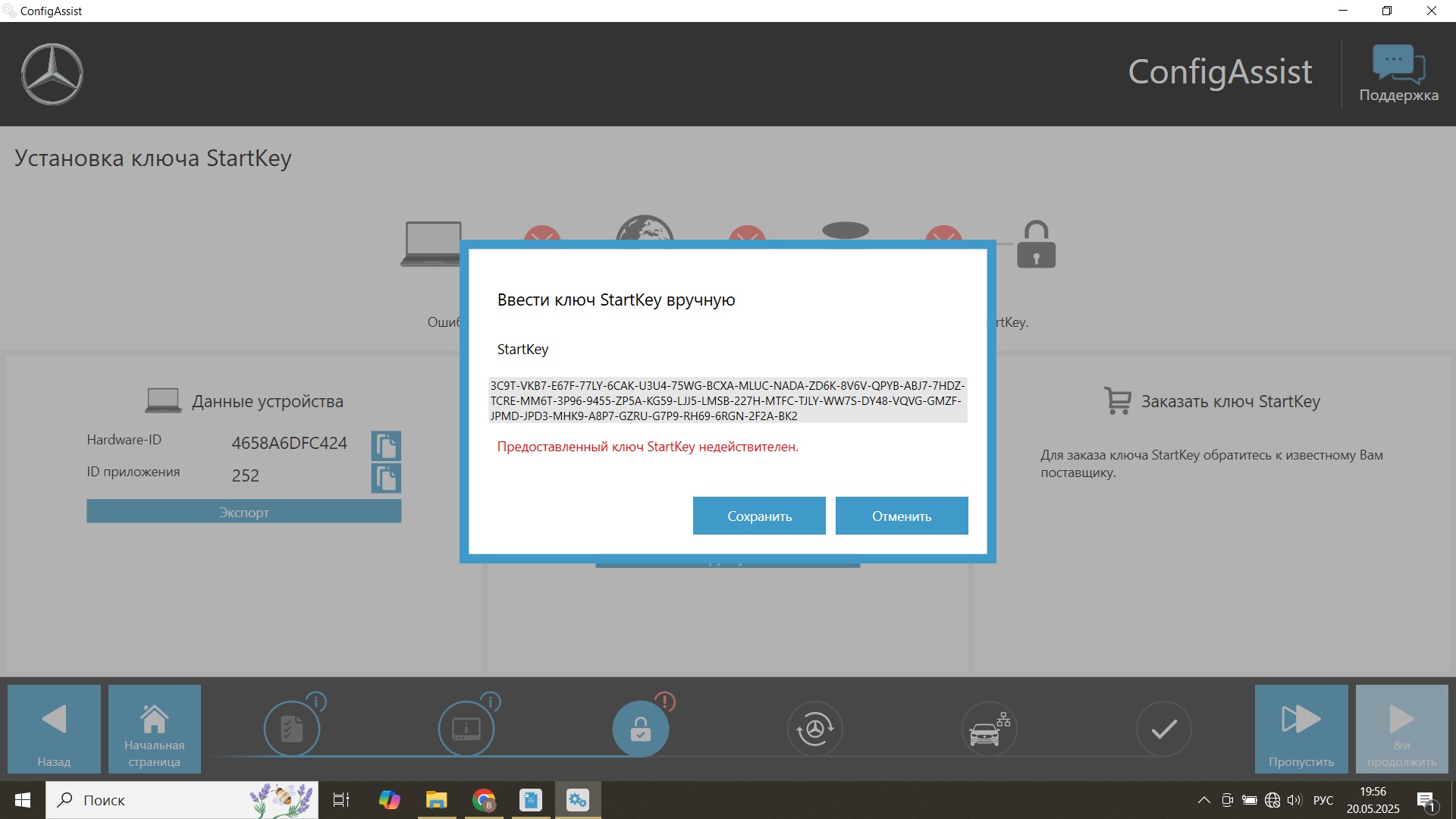Viewport: 1456px width, 819px height.
Task: Open Google Chrome from the taskbar
Action: (x=484, y=800)
